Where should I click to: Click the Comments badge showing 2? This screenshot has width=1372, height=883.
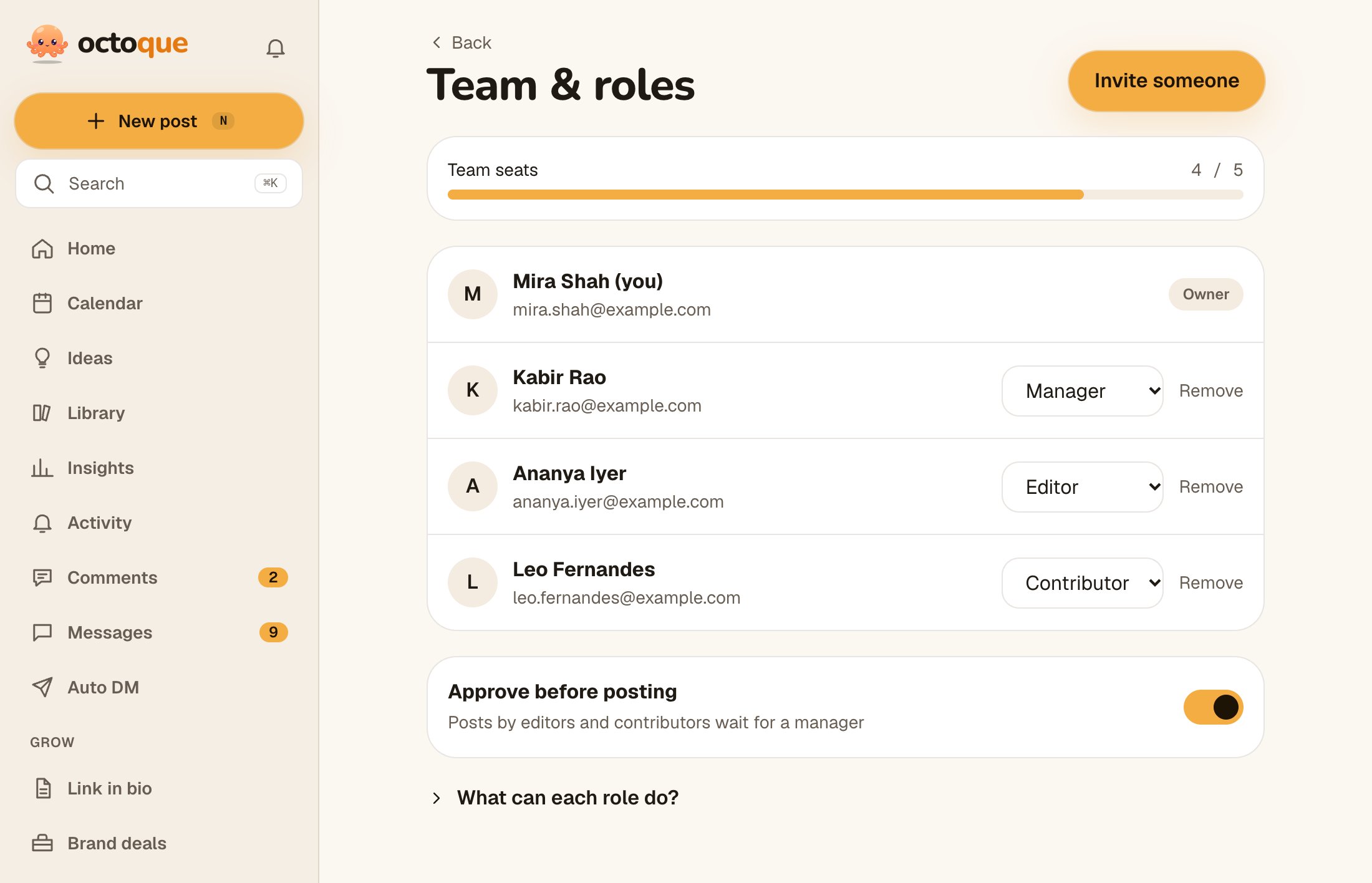[273, 577]
